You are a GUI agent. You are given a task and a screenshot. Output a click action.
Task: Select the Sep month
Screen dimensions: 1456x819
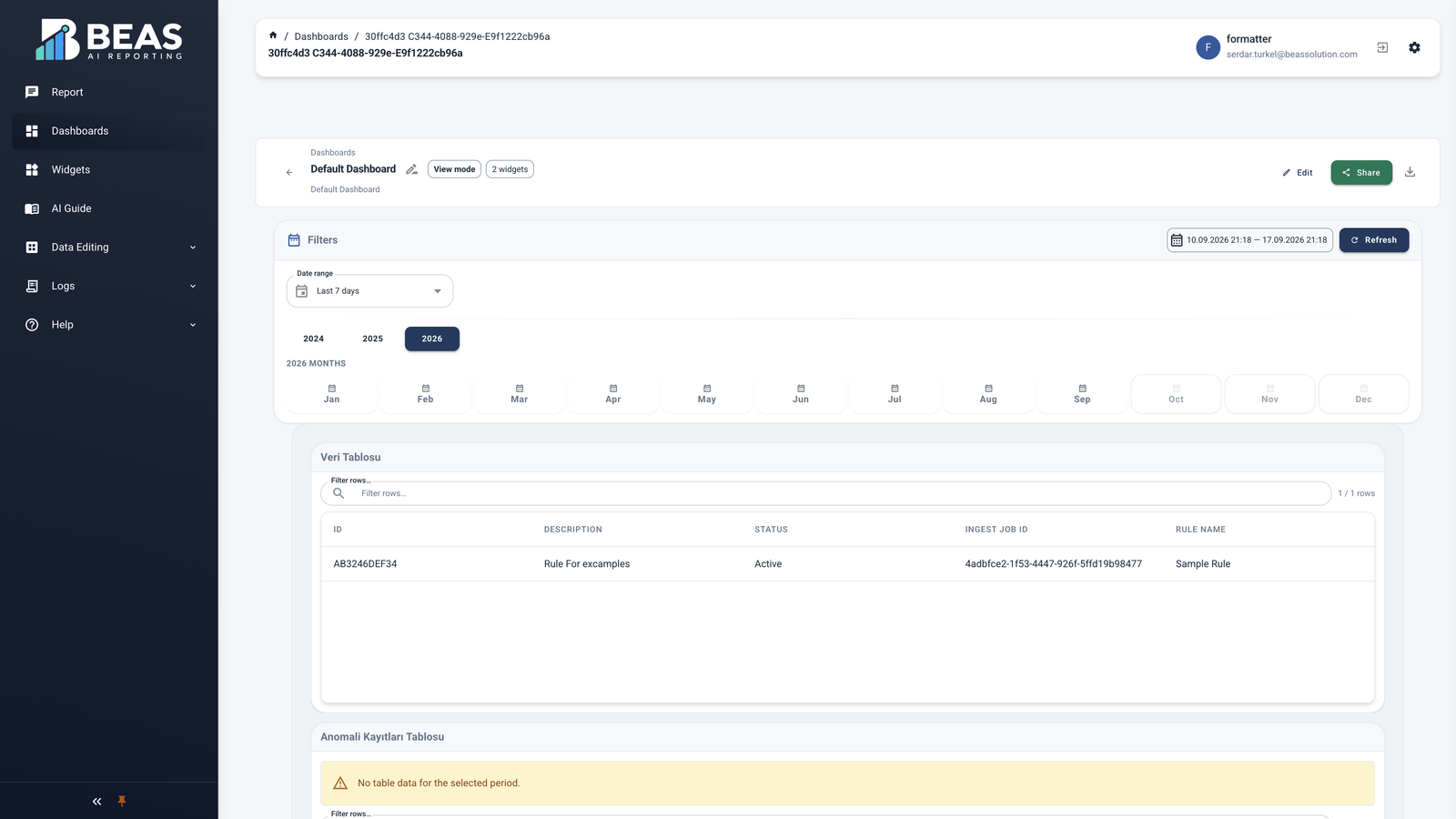click(x=1082, y=394)
